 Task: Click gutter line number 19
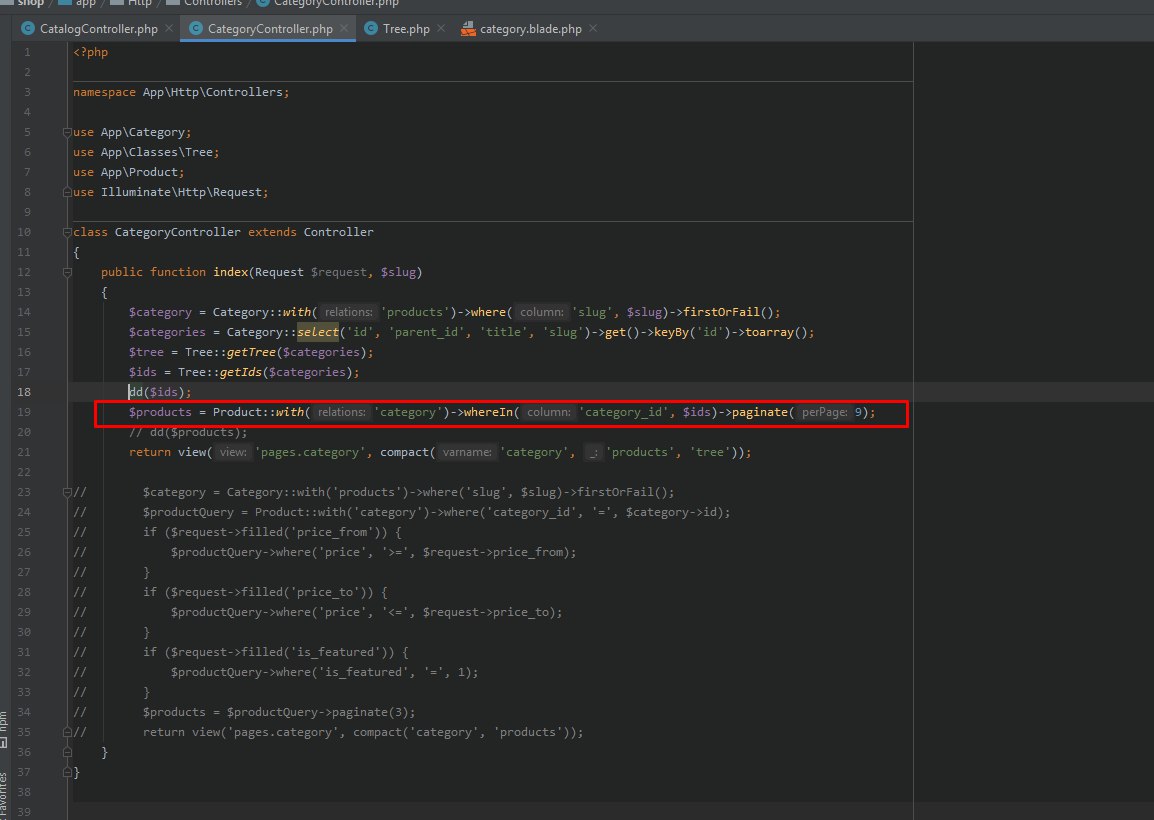point(24,412)
